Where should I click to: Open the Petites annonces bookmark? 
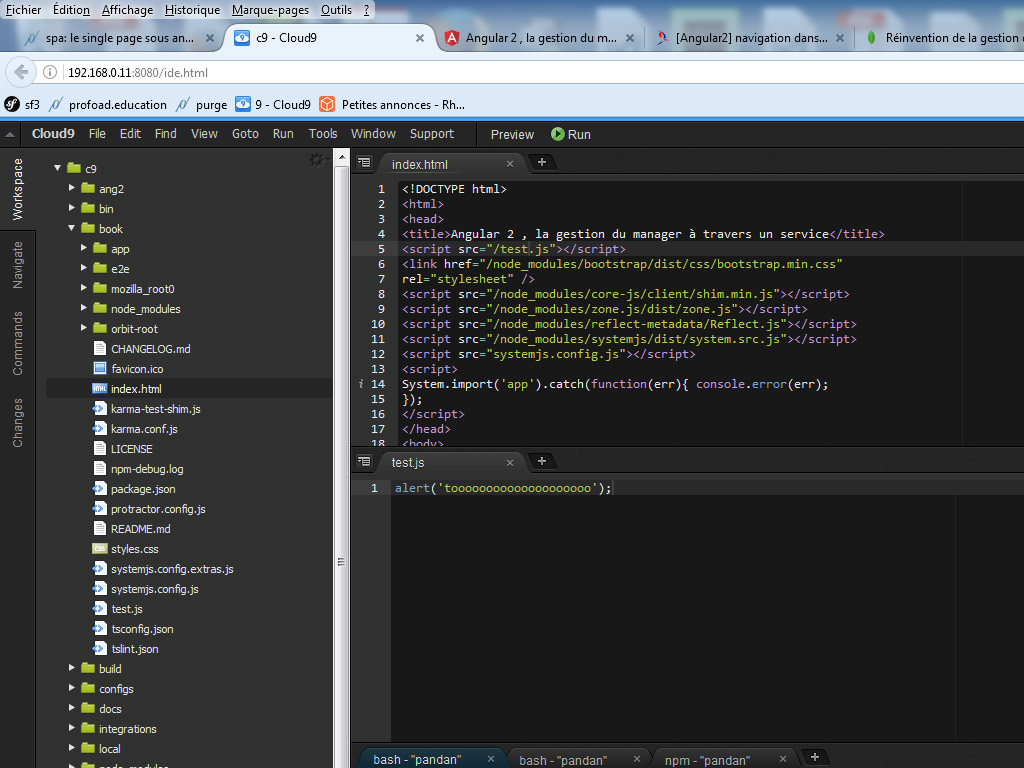point(392,104)
